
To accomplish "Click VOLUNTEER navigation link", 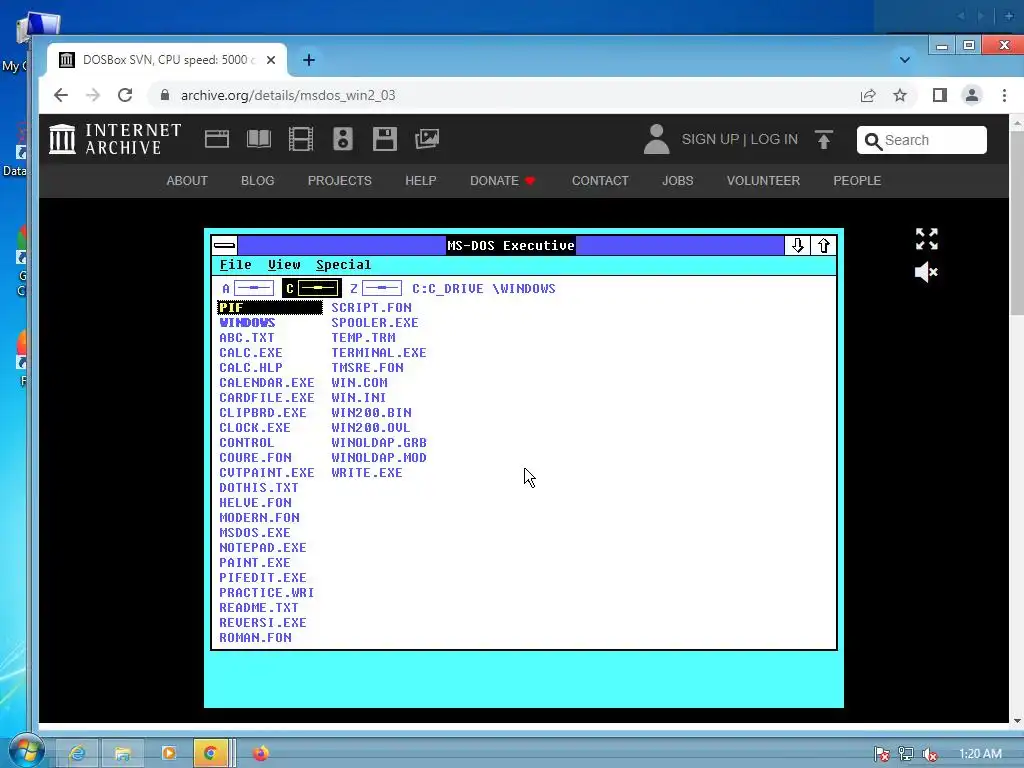I will point(763,181).
